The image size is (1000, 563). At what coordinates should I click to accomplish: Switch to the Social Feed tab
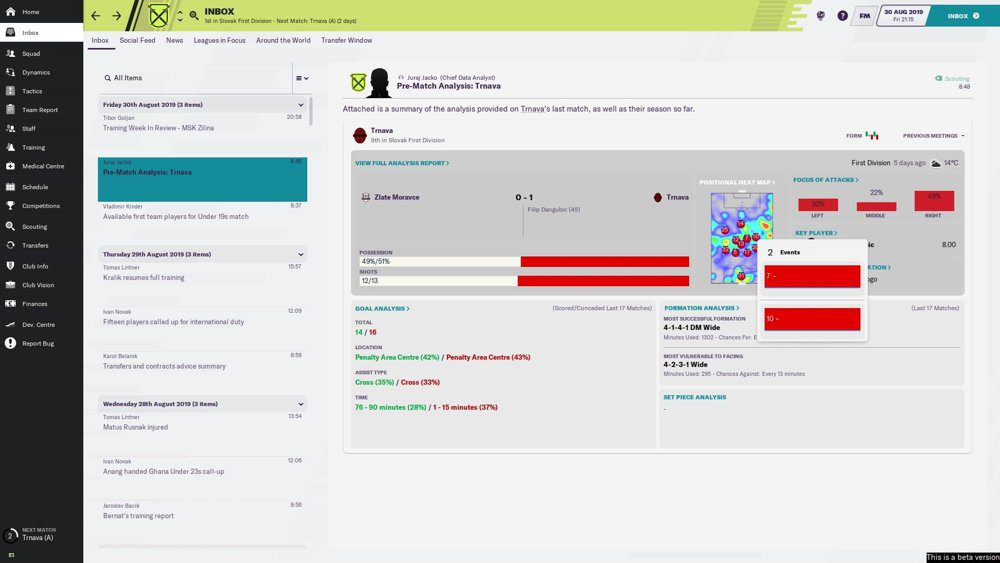(137, 40)
